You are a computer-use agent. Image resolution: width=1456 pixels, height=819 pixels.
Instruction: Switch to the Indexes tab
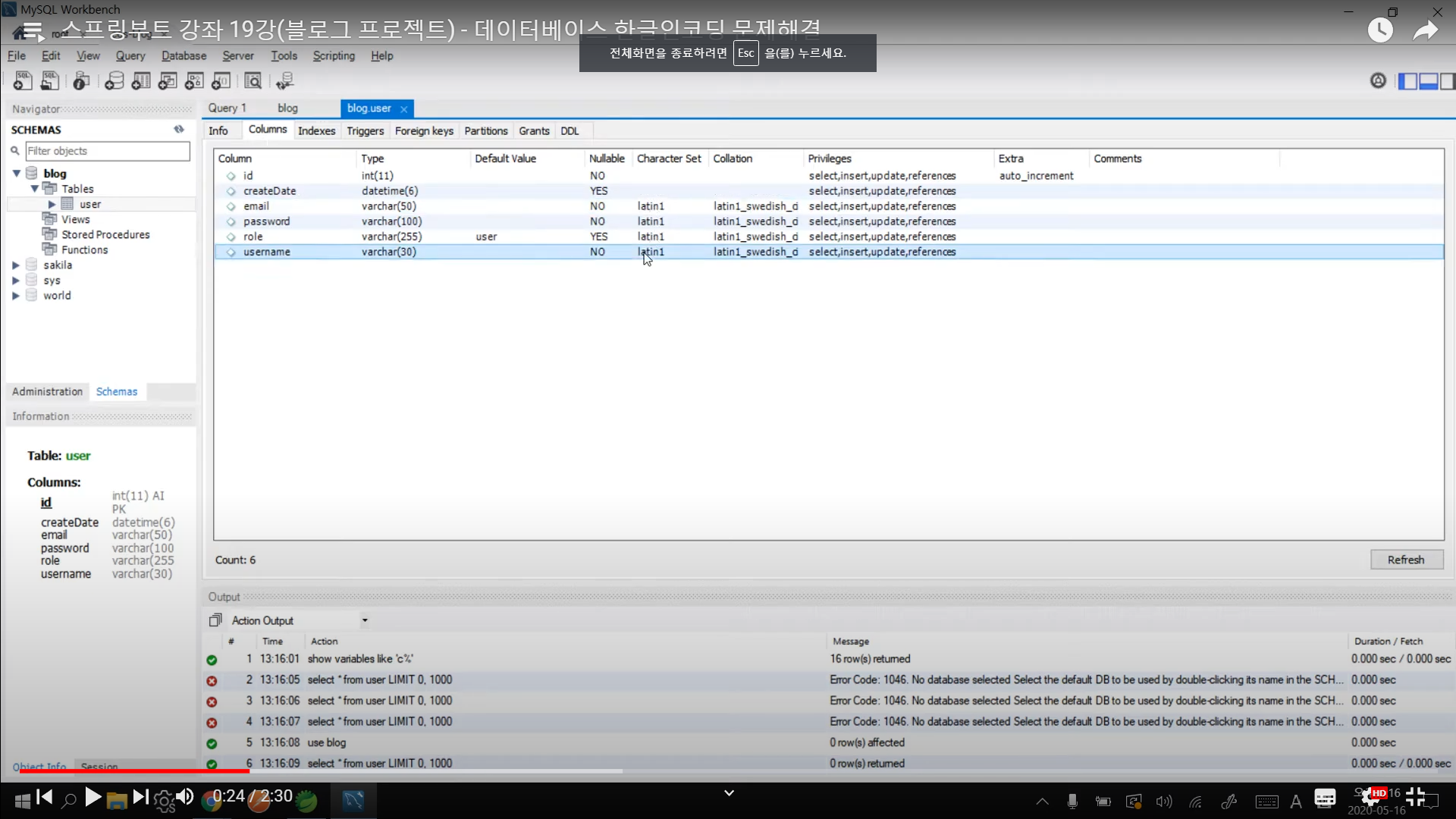click(316, 130)
